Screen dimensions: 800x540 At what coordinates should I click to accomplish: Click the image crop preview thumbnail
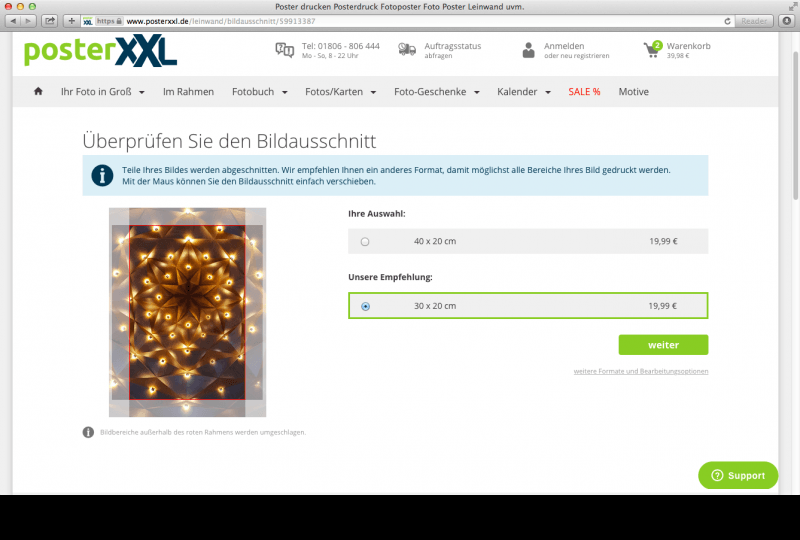point(187,312)
